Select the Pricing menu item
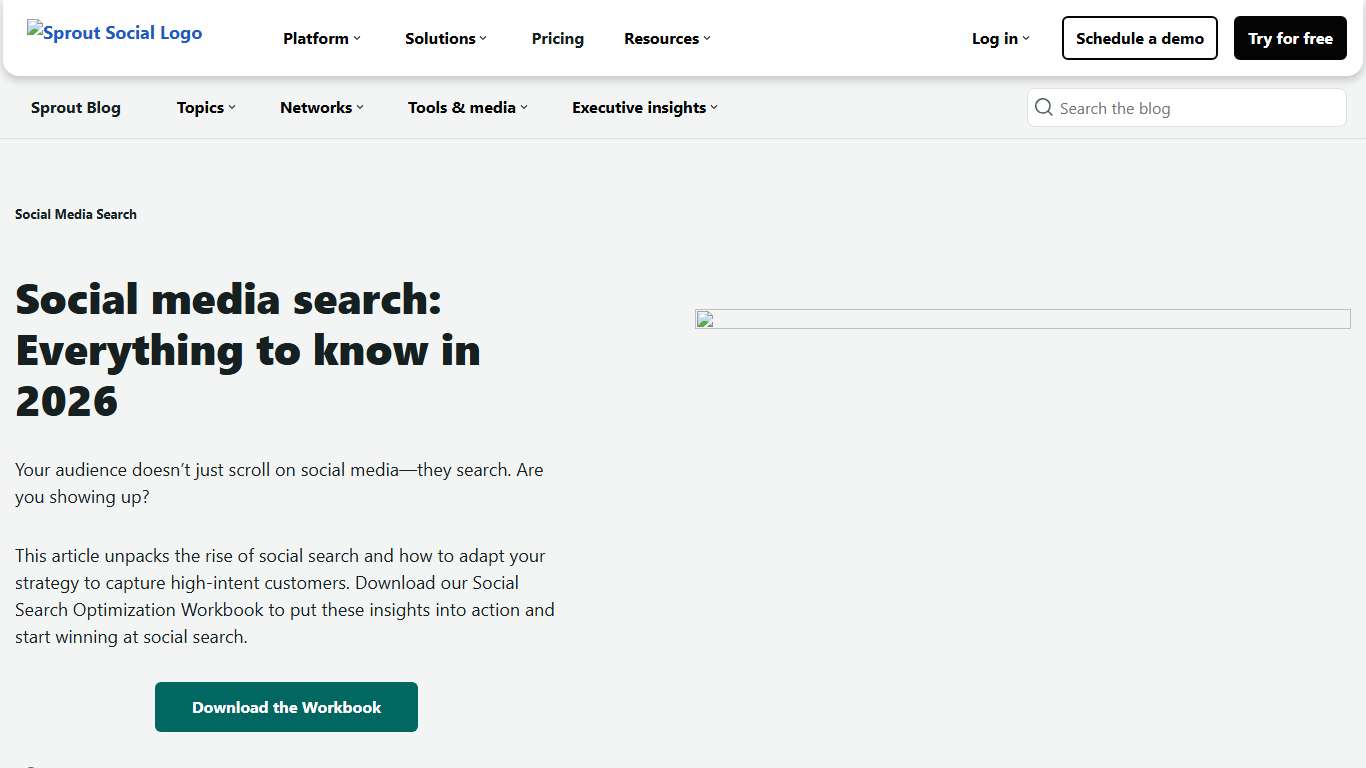Image resolution: width=1366 pixels, height=768 pixels. click(557, 38)
